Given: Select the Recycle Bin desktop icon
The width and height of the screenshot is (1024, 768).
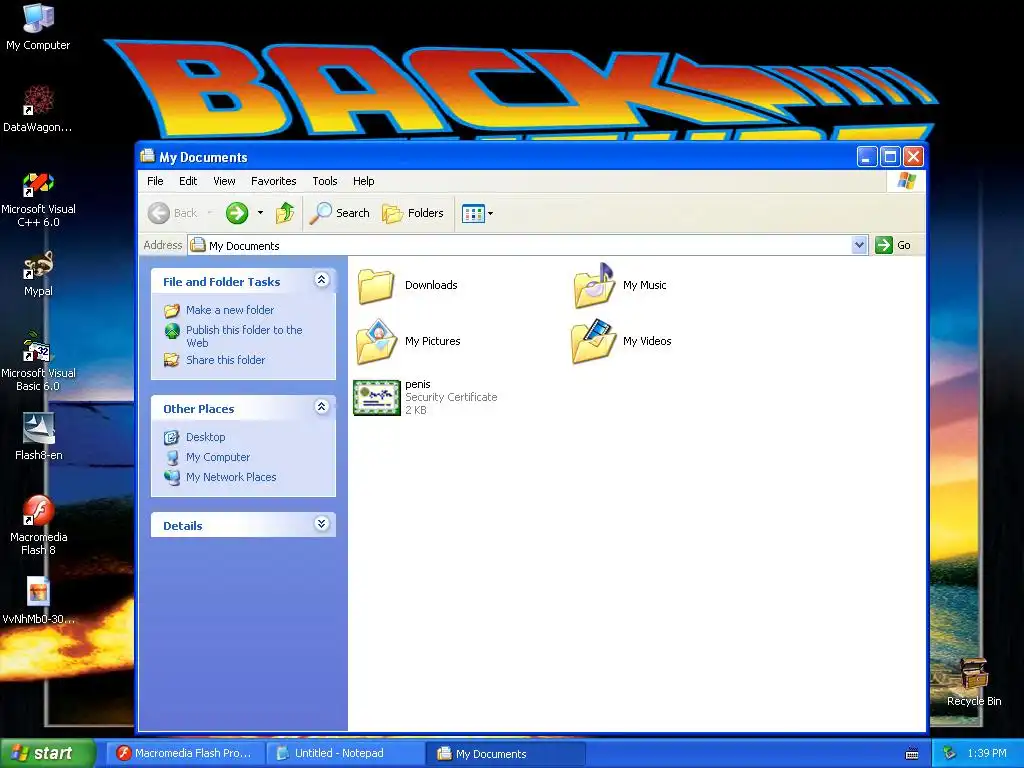Looking at the screenshot, I should 974,682.
